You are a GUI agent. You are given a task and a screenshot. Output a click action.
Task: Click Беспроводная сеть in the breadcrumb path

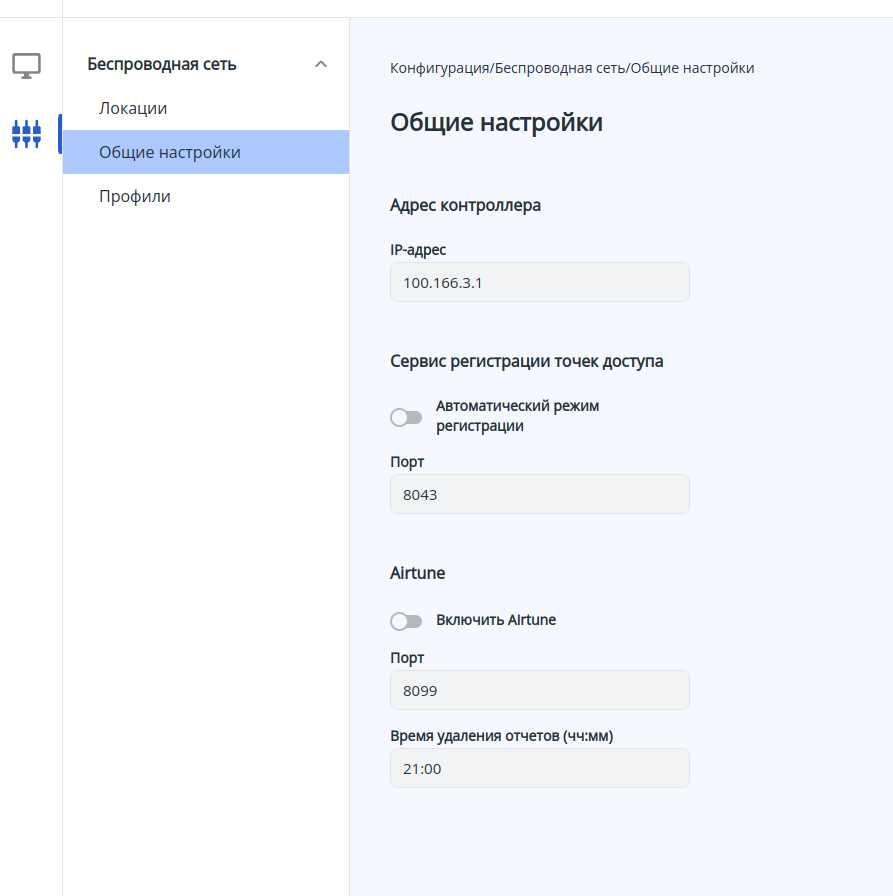(x=560, y=68)
